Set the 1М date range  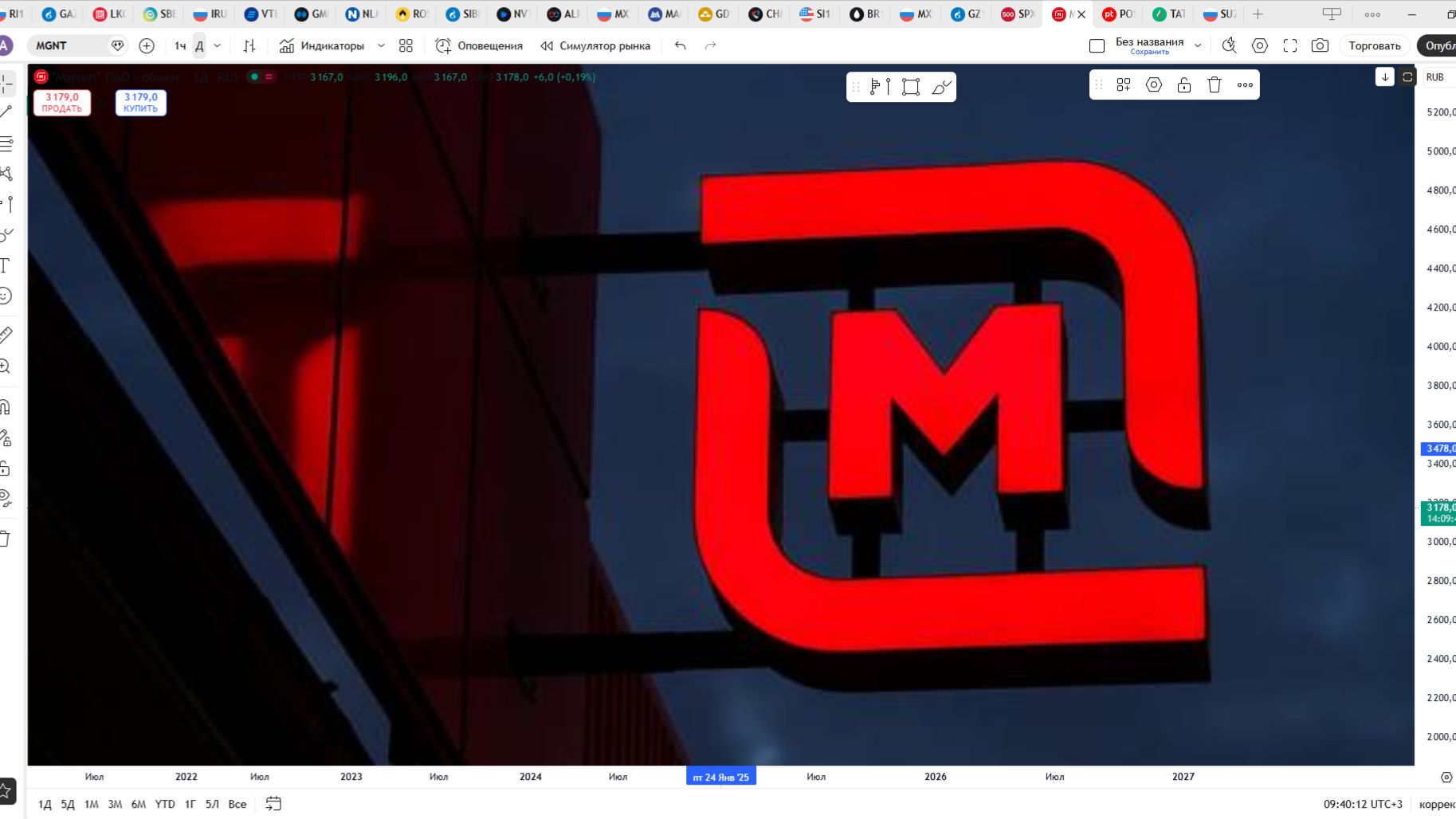92,804
